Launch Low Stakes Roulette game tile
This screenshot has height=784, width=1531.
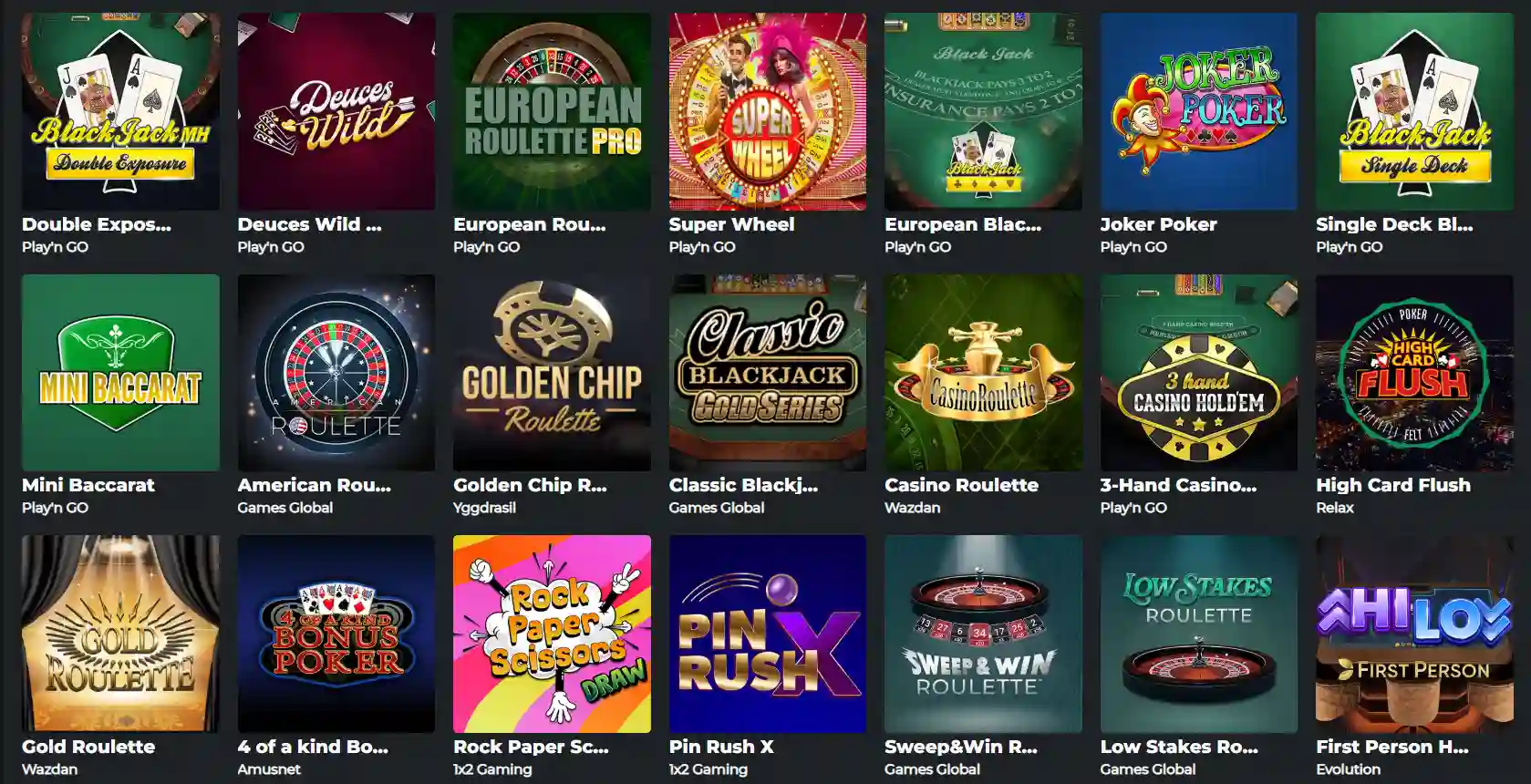click(1199, 634)
